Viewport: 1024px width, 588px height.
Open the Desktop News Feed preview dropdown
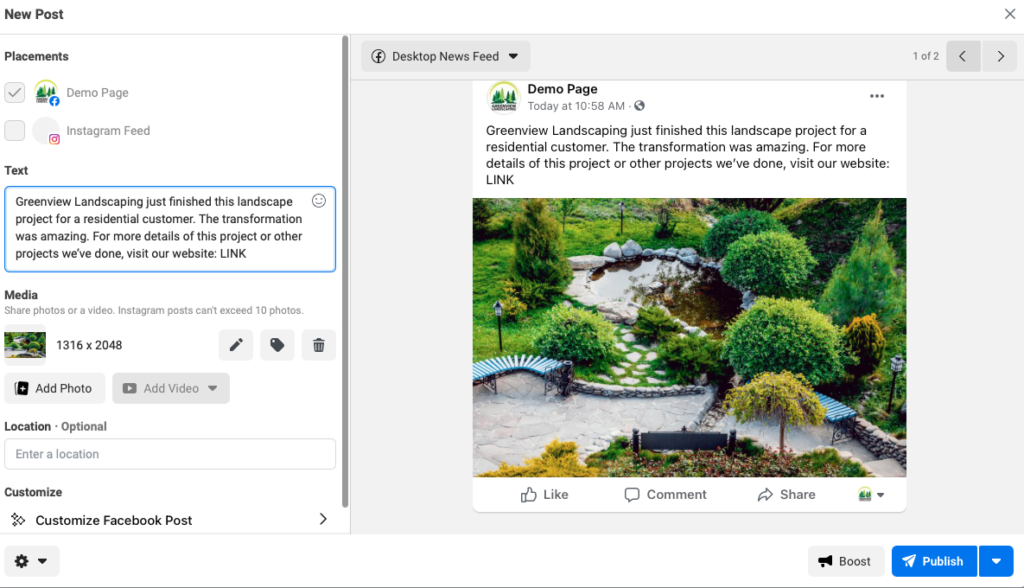pos(445,56)
